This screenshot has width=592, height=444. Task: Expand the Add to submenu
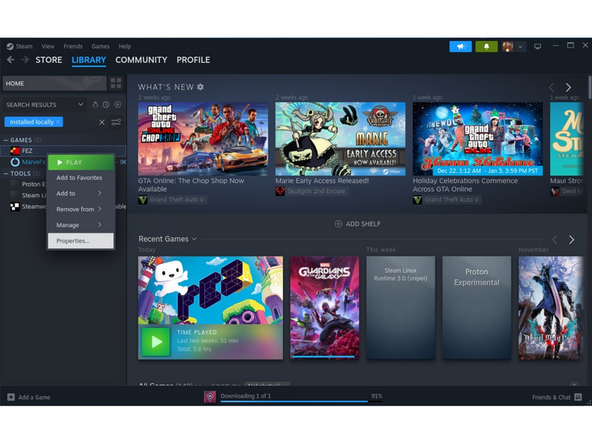80,193
